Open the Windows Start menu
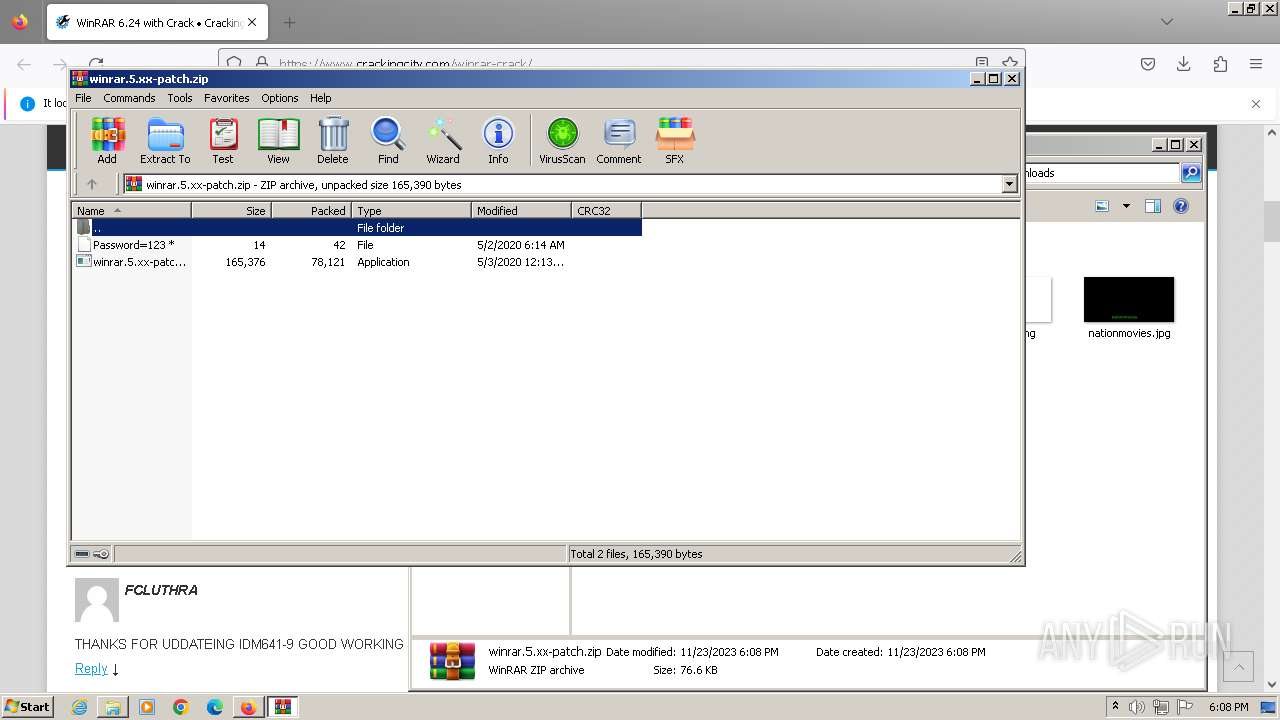Viewport: 1280px width, 720px height. click(x=27, y=707)
